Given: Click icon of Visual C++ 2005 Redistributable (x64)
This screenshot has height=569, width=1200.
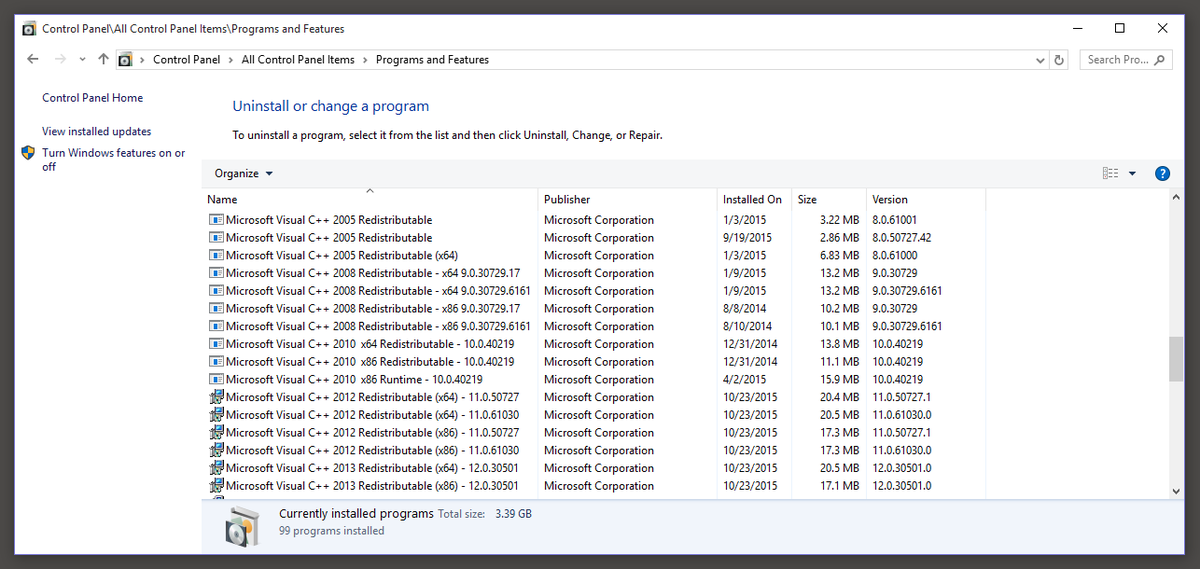Looking at the screenshot, I should pyautogui.click(x=216, y=255).
